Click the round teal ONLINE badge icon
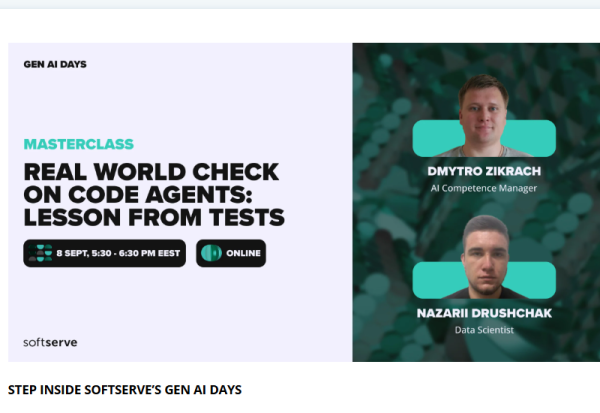 coord(211,253)
